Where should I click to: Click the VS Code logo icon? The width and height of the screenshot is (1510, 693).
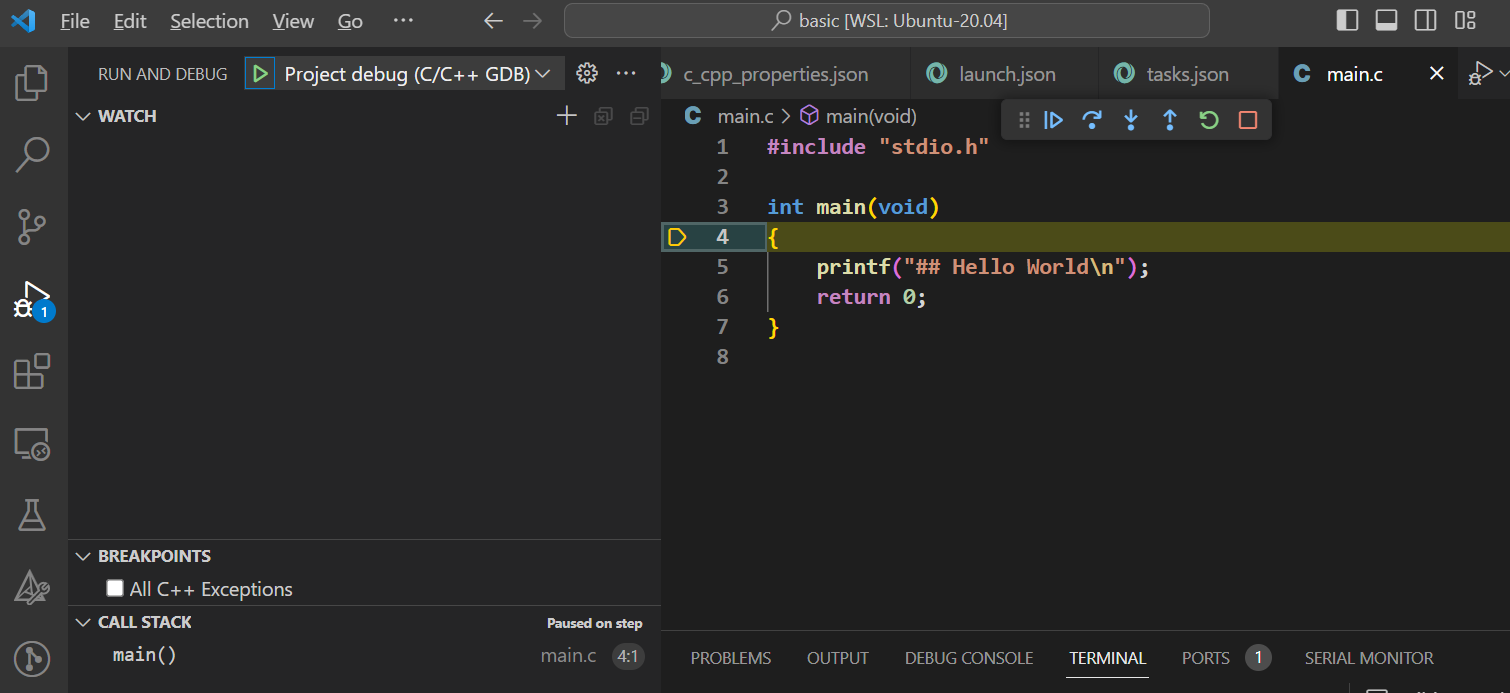tap(23, 21)
